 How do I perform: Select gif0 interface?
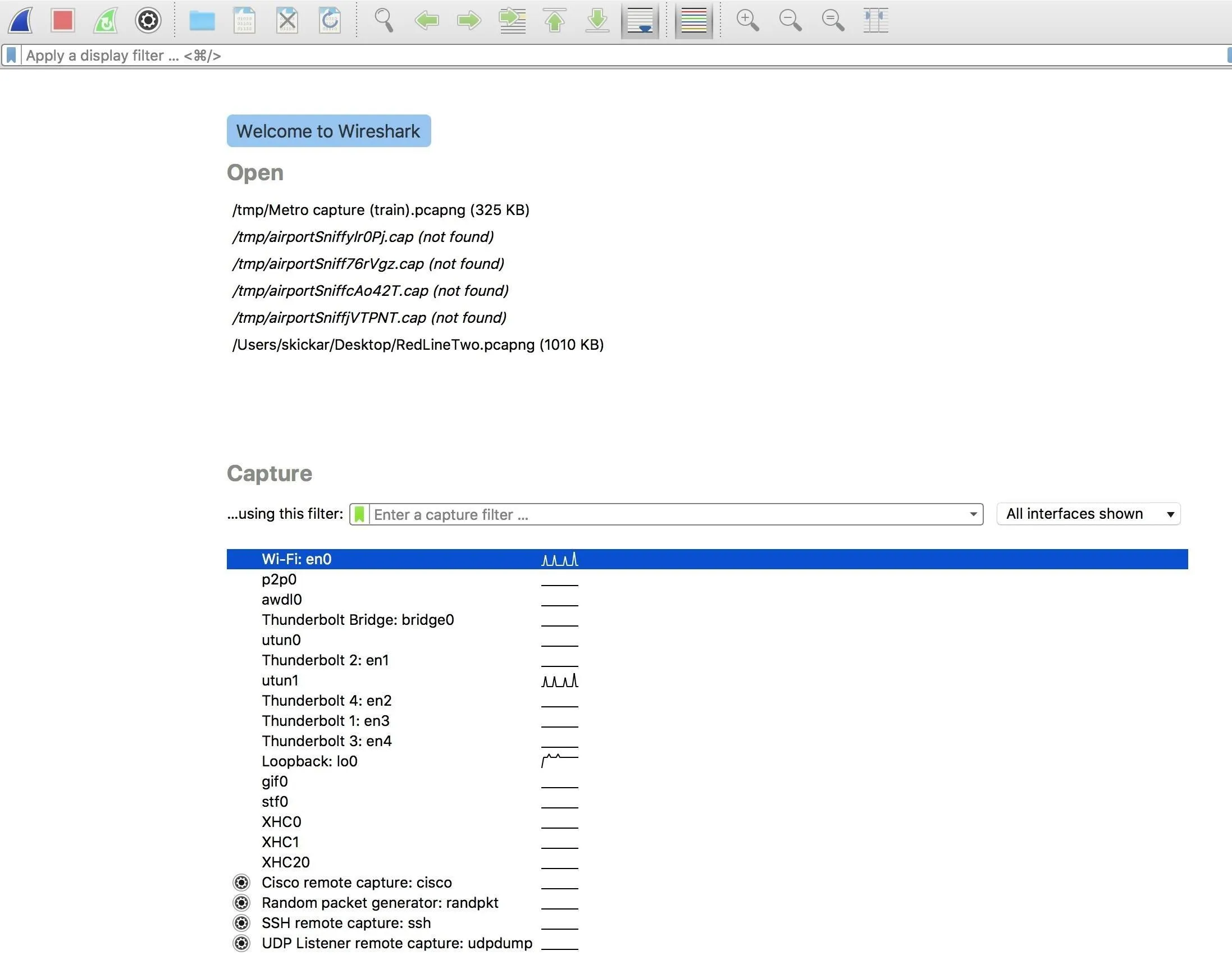(708, 781)
